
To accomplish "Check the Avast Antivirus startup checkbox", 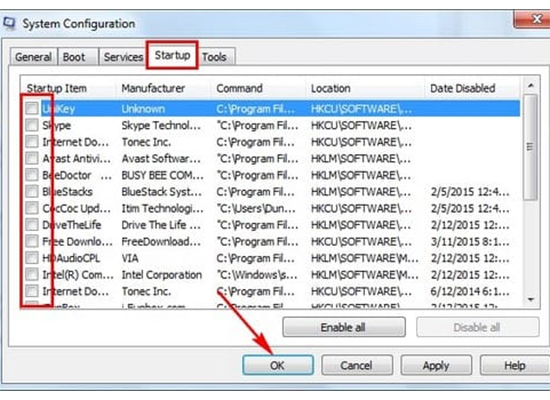I will tap(32, 158).
